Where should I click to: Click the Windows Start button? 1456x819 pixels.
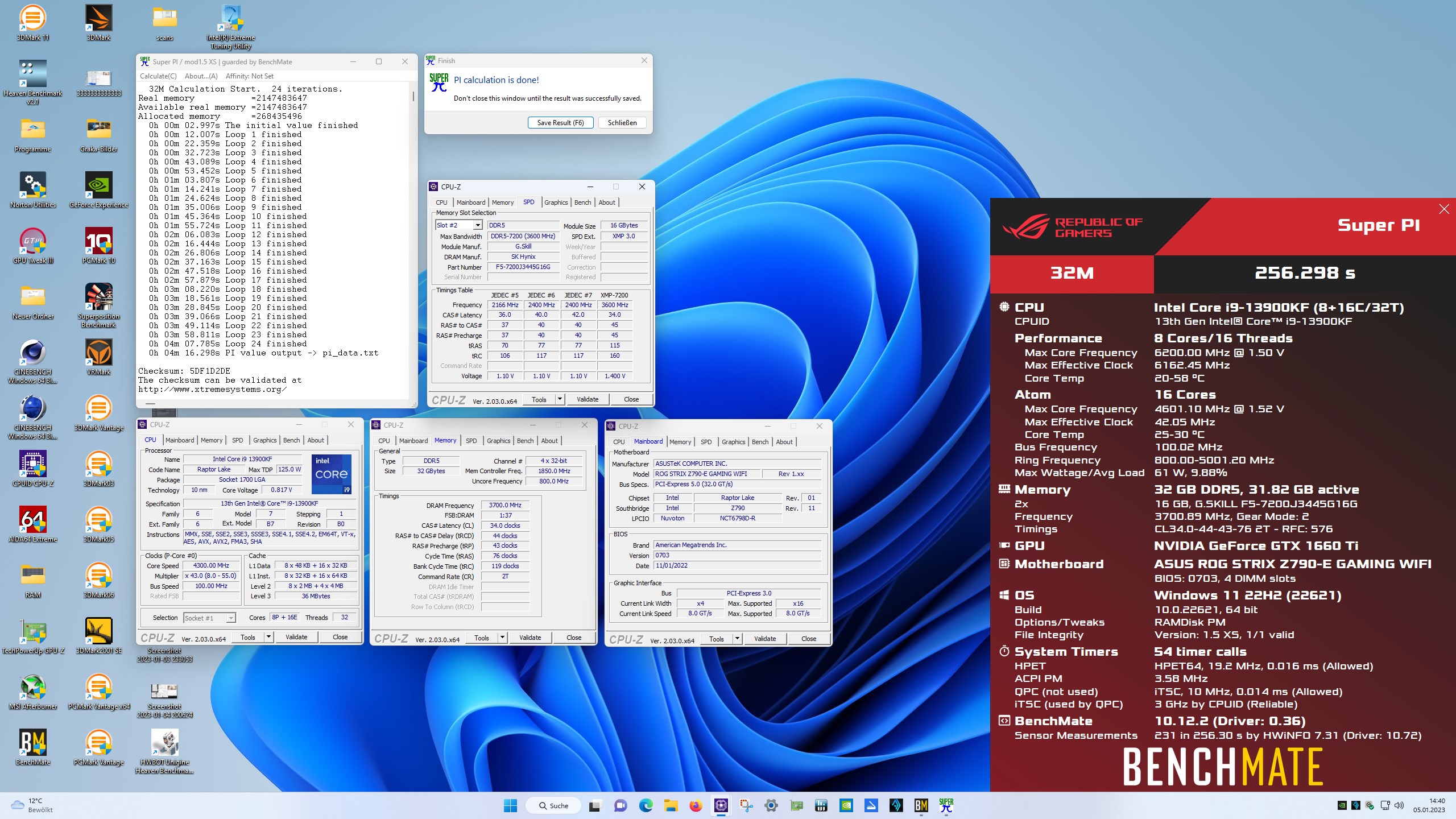click(510, 805)
